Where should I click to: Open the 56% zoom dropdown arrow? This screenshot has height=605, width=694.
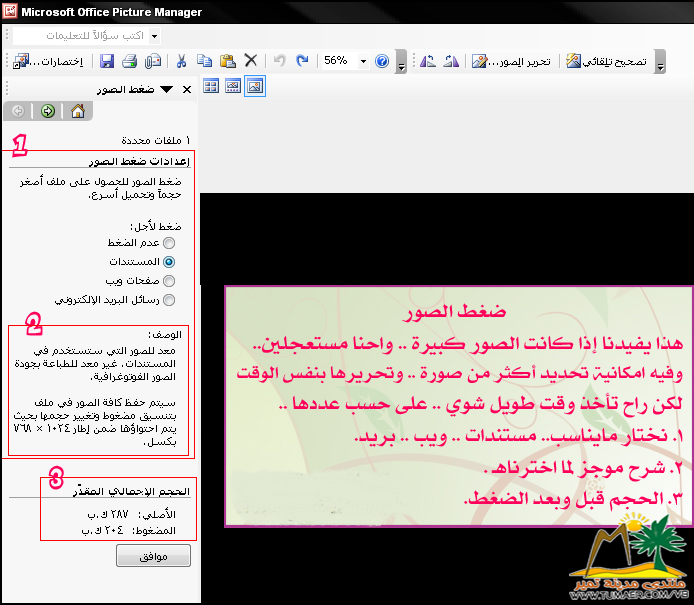(x=363, y=61)
